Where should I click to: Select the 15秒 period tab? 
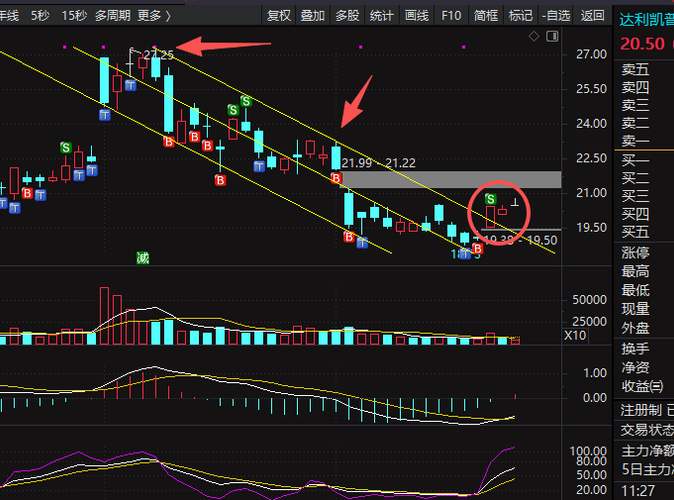click(74, 16)
